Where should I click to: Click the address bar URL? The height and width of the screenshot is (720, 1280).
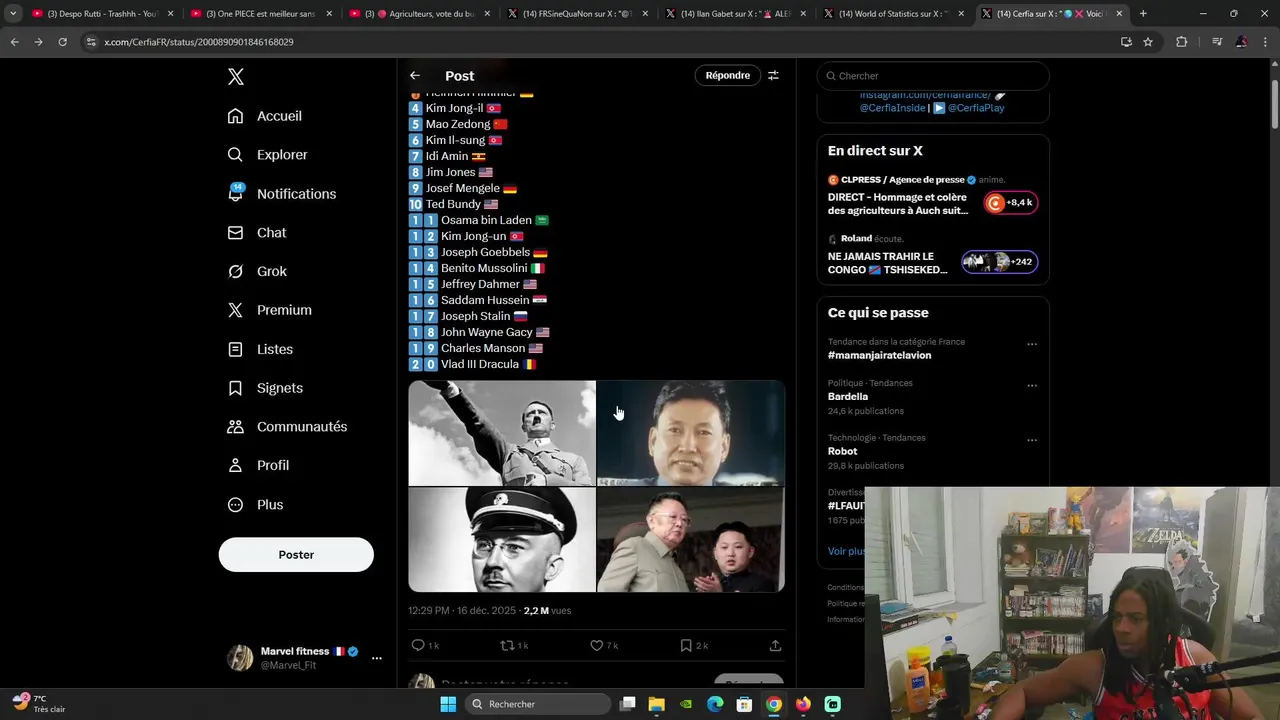click(x=199, y=42)
